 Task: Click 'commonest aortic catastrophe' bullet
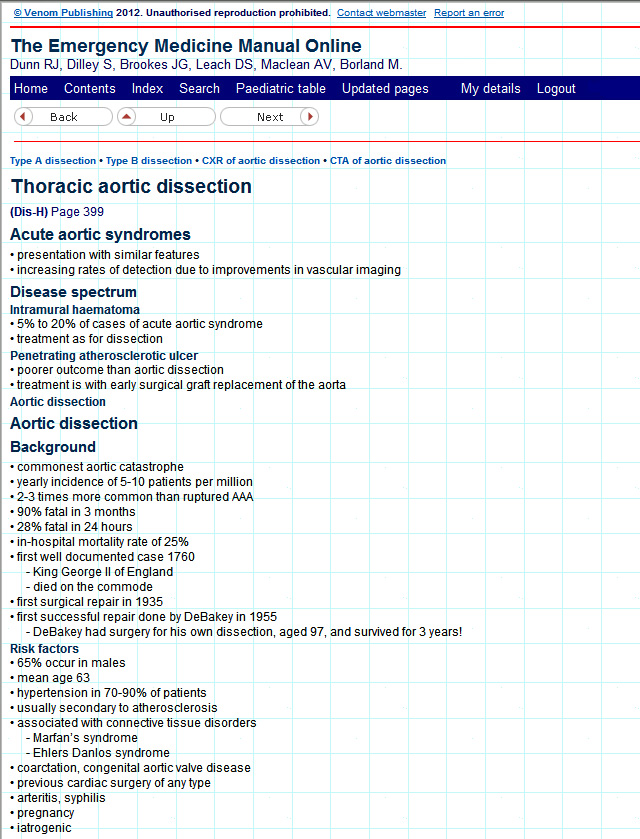(97, 467)
